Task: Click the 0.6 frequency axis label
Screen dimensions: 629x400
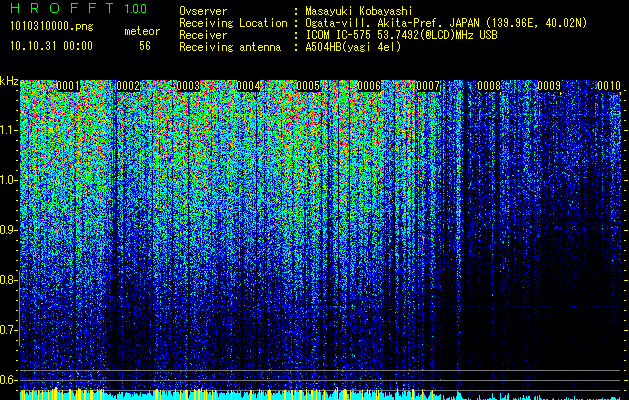Action: pos(9,380)
